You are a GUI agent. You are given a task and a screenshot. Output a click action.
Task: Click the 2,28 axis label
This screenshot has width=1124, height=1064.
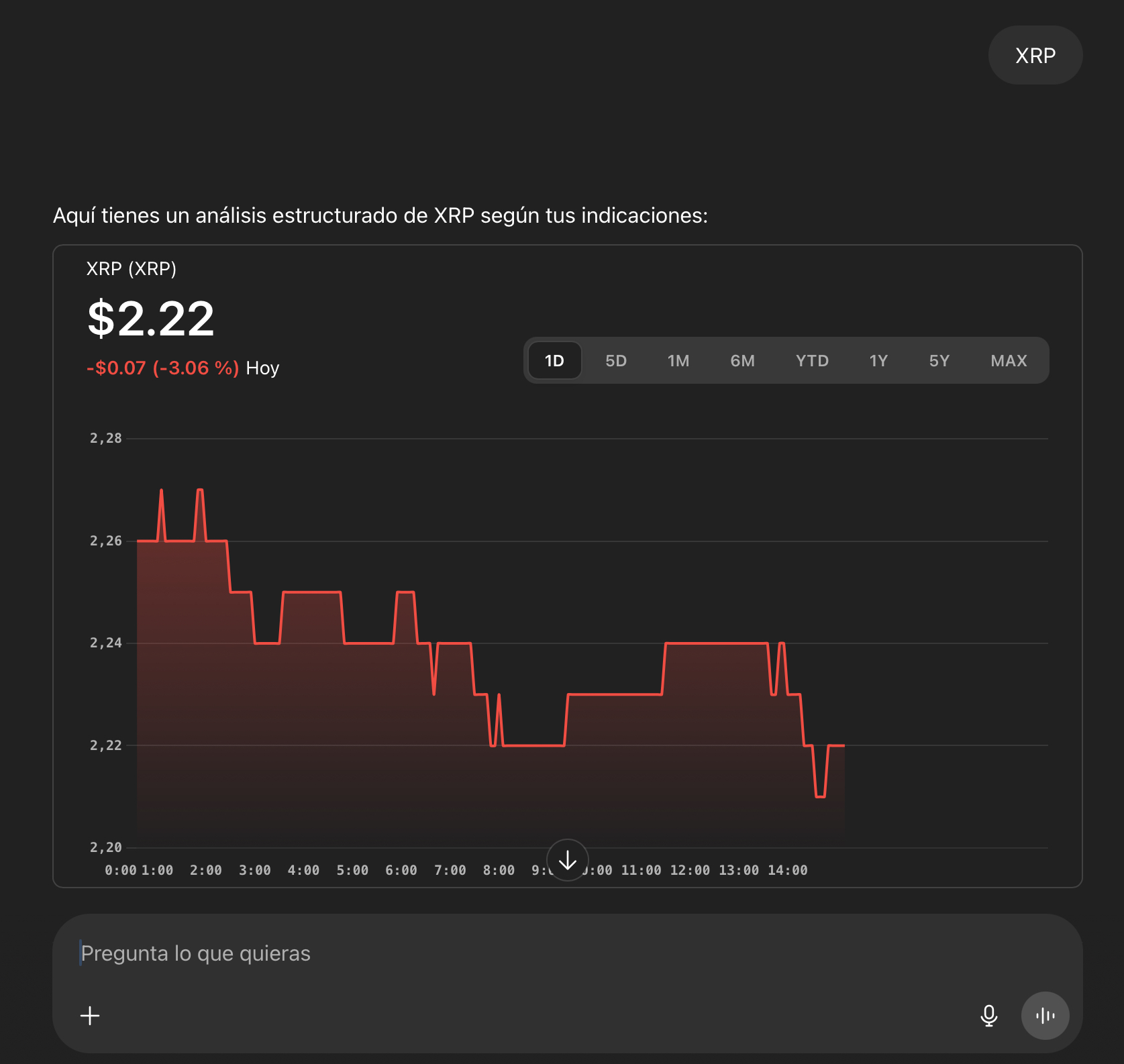tap(106, 438)
